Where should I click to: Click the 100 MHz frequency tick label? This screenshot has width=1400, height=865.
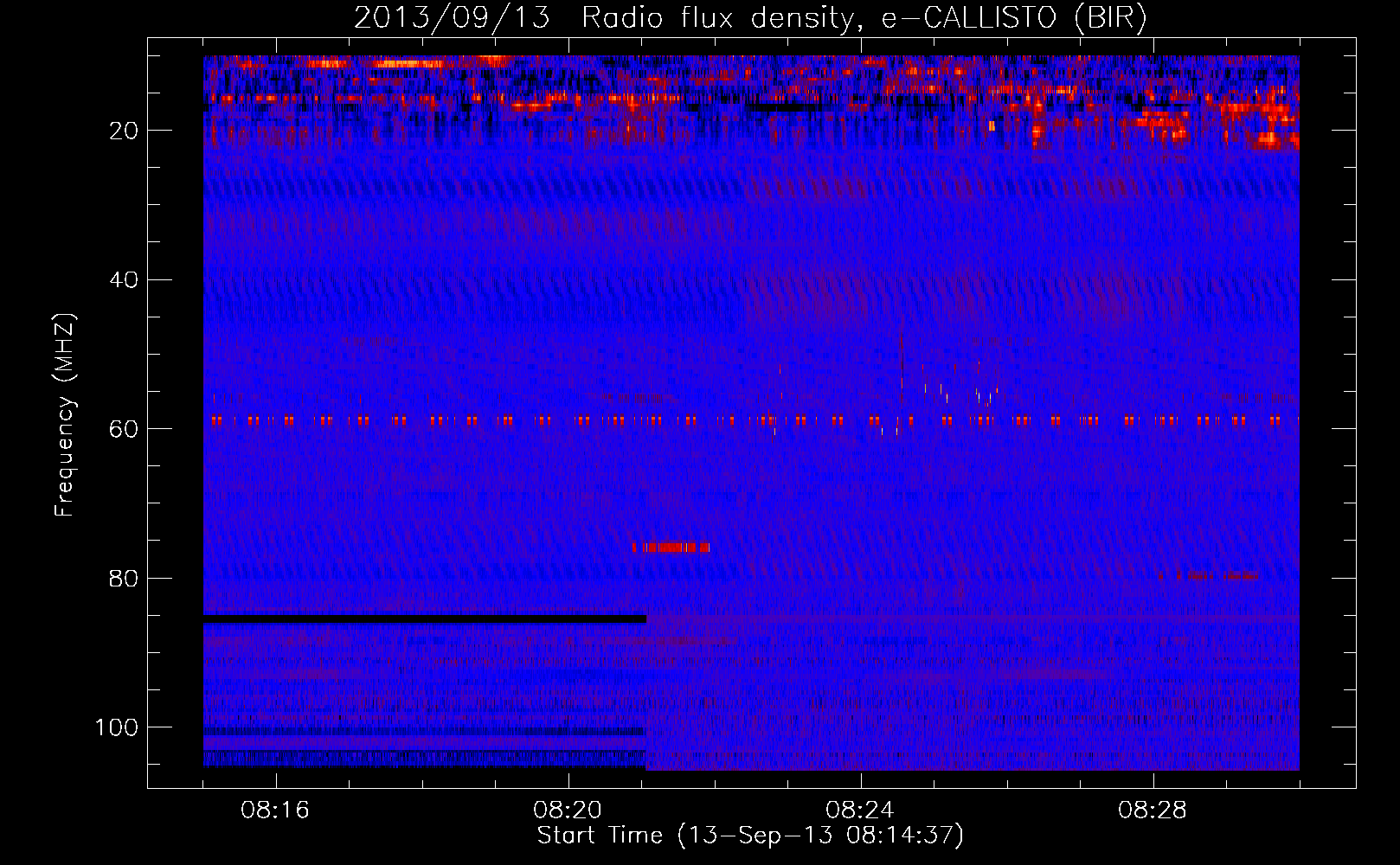(115, 727)
